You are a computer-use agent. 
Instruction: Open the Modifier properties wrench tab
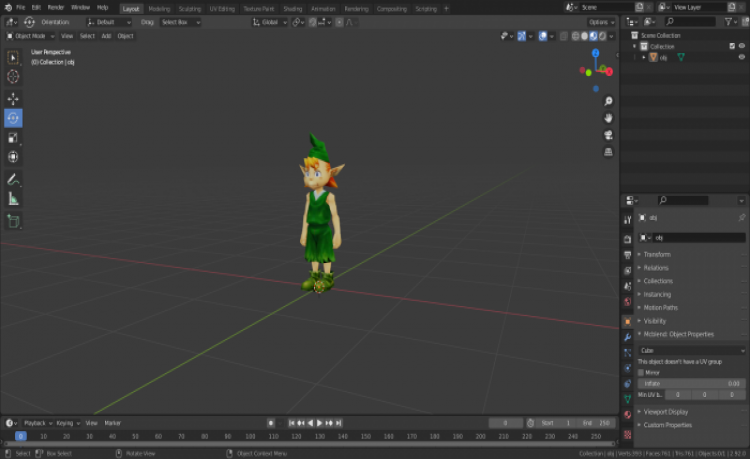coord(628,337)
